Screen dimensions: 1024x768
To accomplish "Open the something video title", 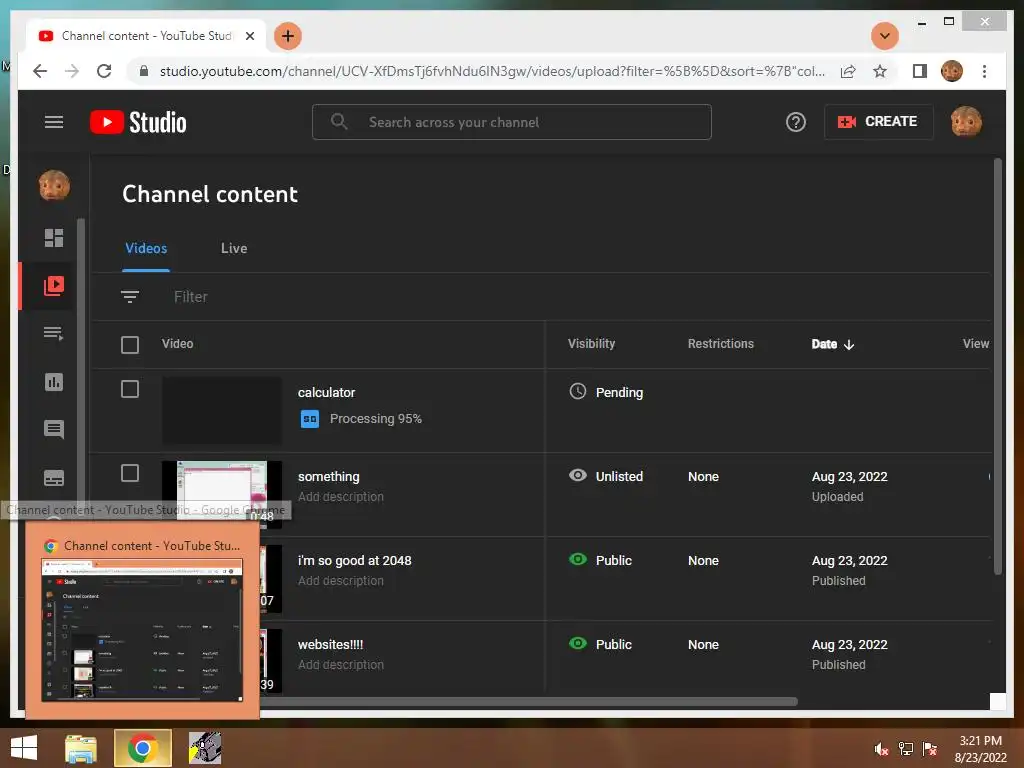I will [x=328, y=477].
